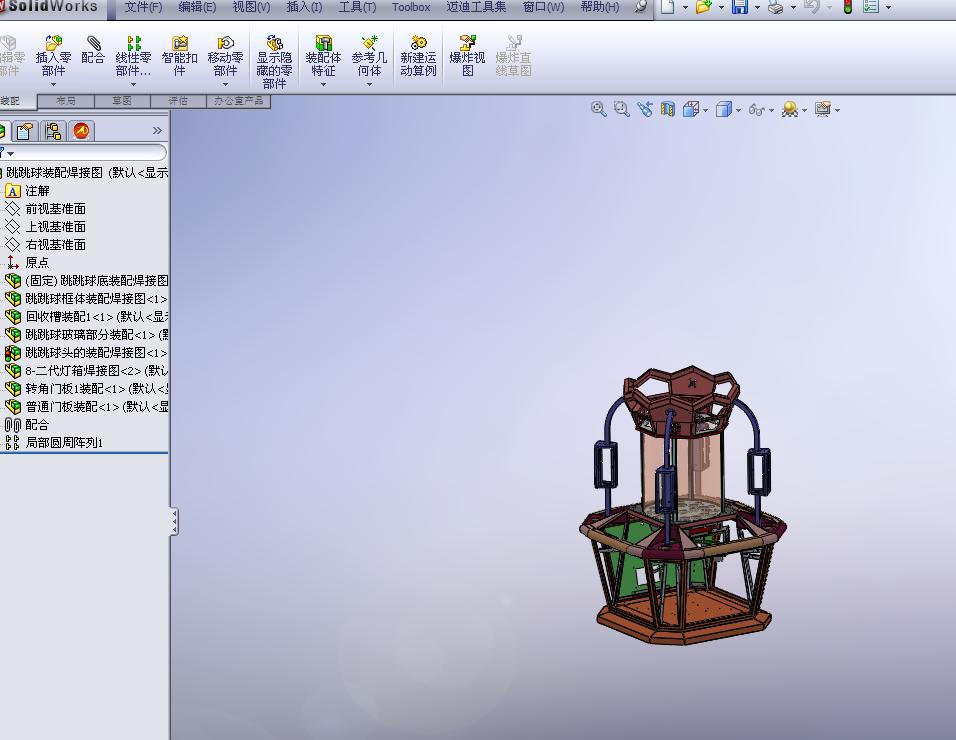Open the 工具(T) menu
This screenshot has height=740, width=956.
click(x=357, y=7)
